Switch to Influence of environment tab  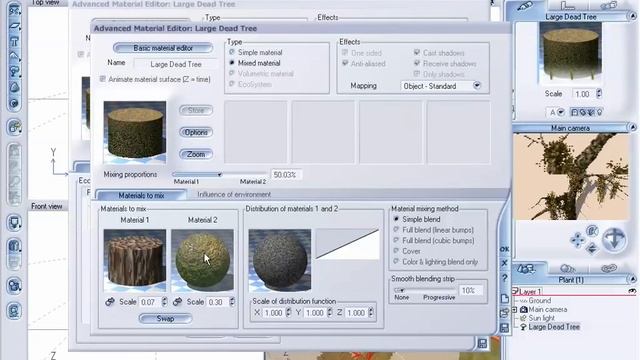[234, 195]
